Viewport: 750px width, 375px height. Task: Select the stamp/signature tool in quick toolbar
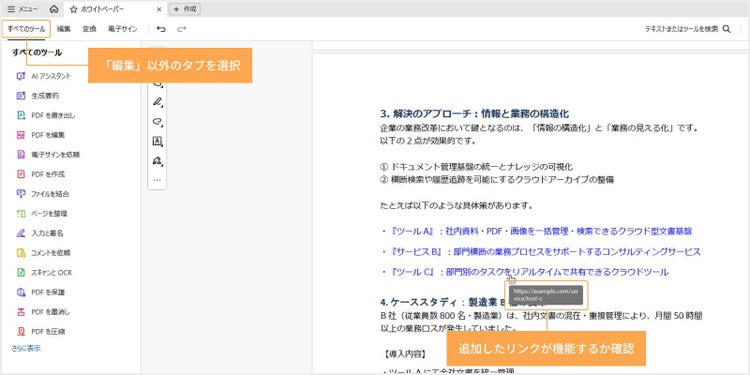[157, 161]
